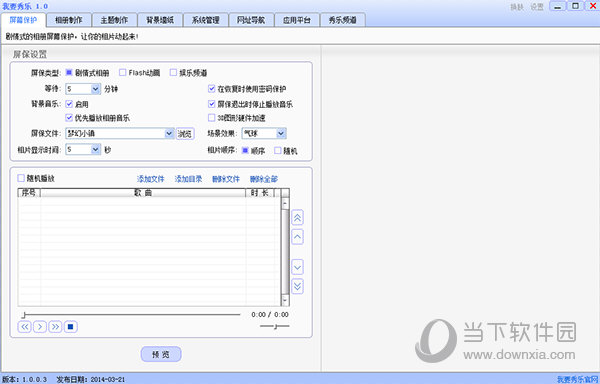The width and height of the screenshot is (600, 384).
Task: Move song to bottom of list
Action: point(297,286)
